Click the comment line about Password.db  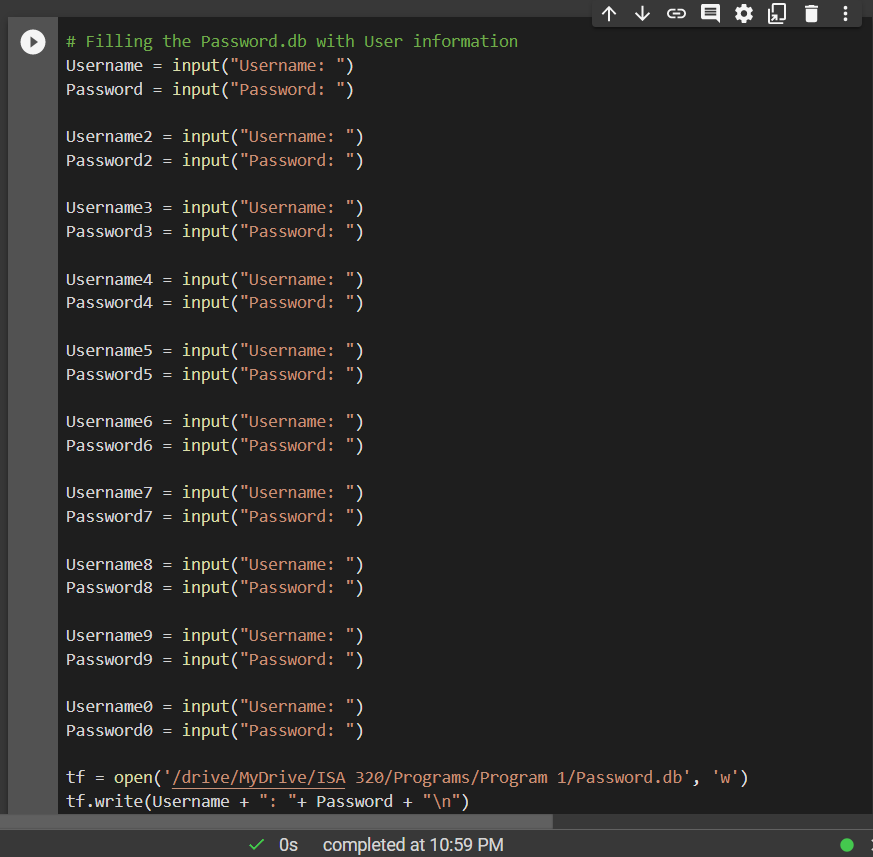[292, 42]
